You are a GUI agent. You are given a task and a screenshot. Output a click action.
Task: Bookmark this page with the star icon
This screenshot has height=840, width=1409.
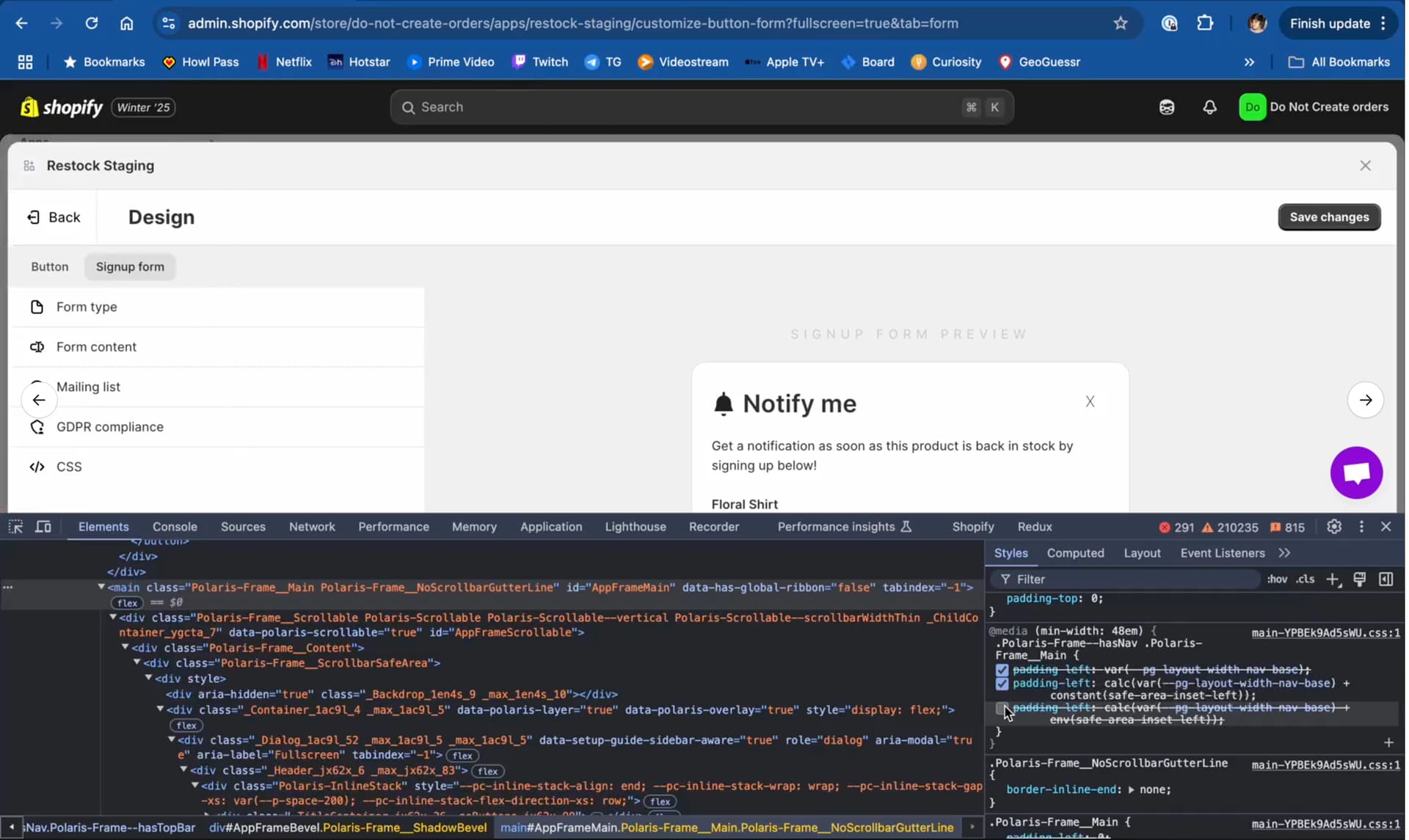pos(1120,23)
